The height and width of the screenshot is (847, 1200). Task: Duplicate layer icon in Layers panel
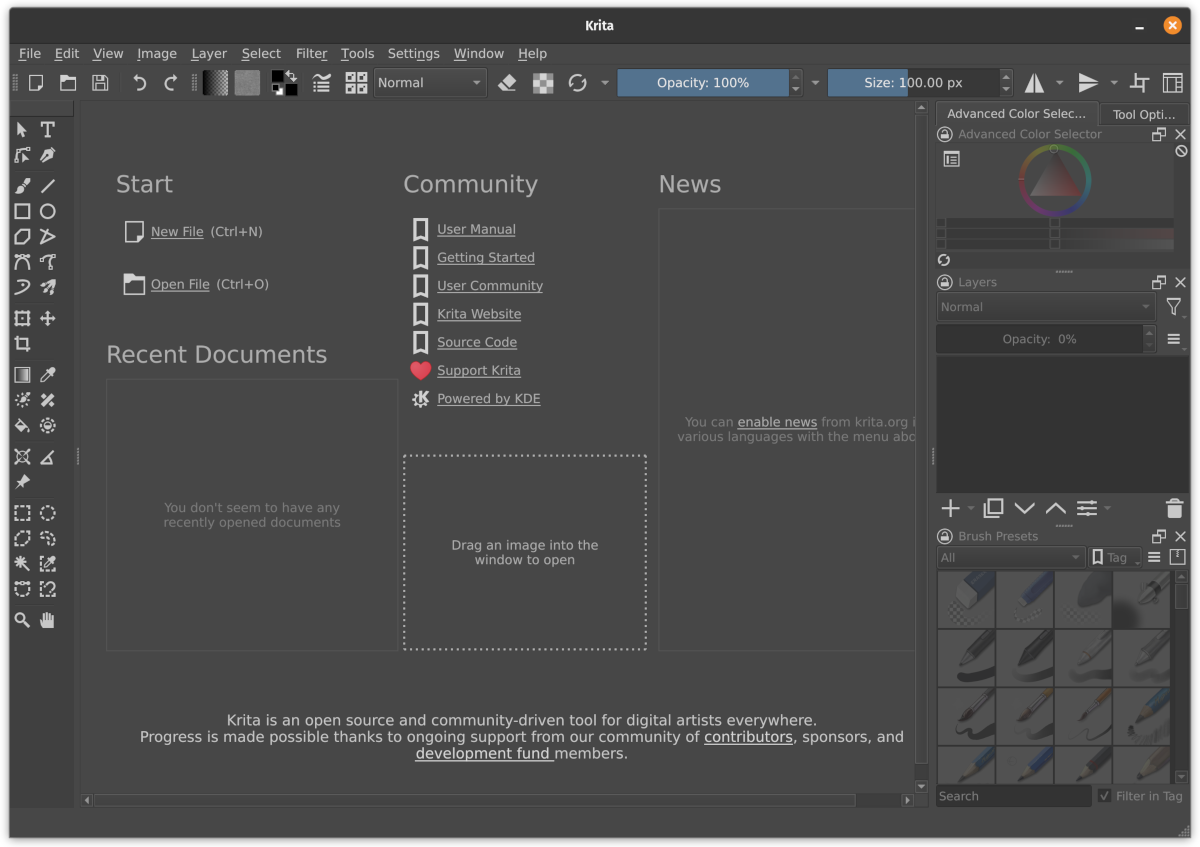pyautogui.click(x=993, y=509)
